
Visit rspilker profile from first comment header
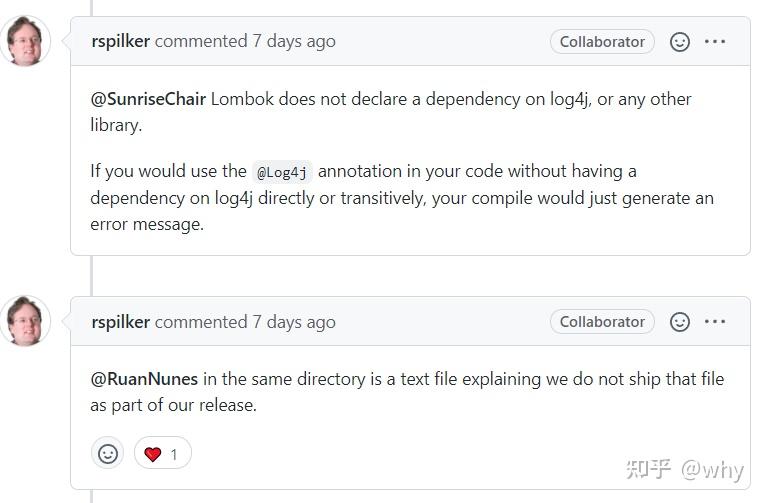(120, 42)
